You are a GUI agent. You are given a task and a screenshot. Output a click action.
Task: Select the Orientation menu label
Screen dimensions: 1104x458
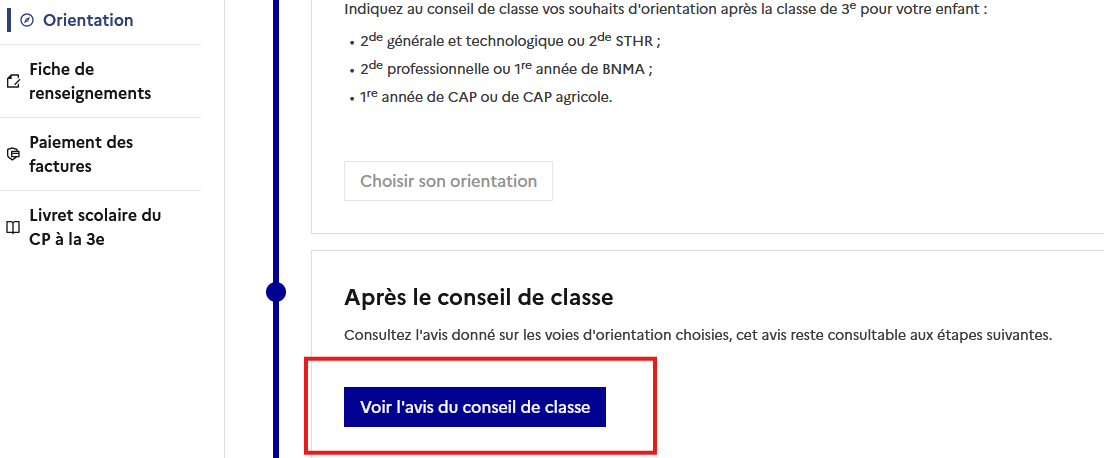(x=88, y=20)
